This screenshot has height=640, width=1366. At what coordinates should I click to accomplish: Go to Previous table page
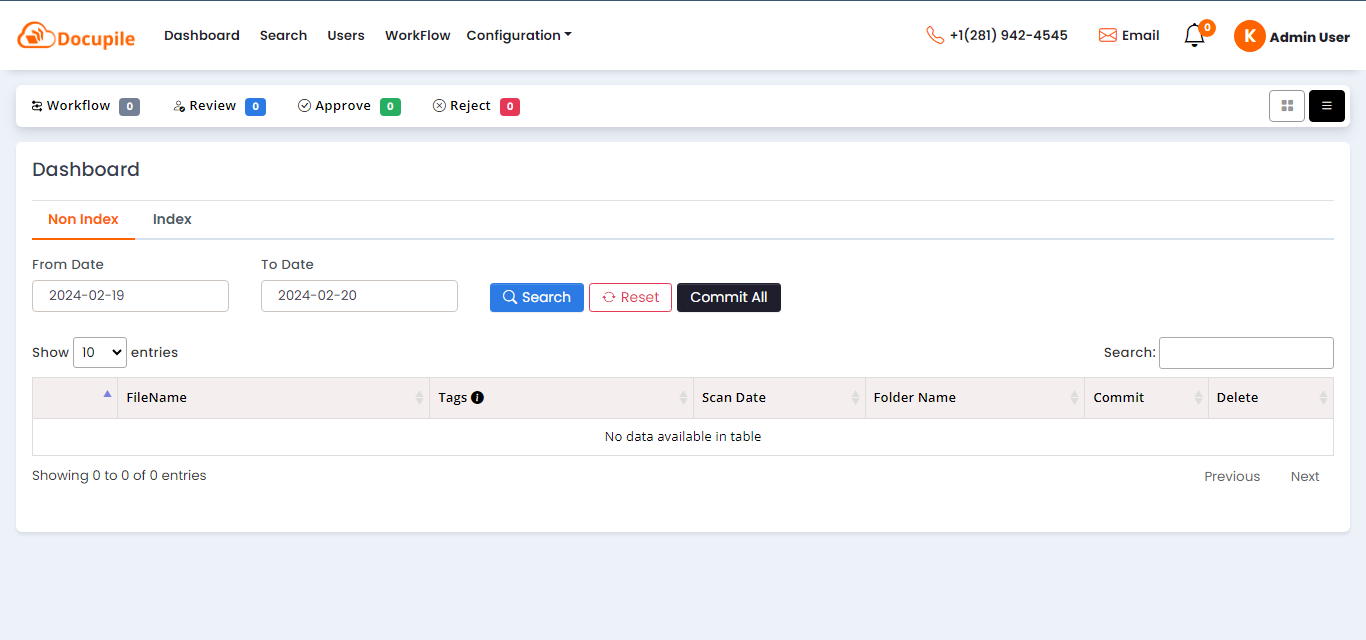1232,476
